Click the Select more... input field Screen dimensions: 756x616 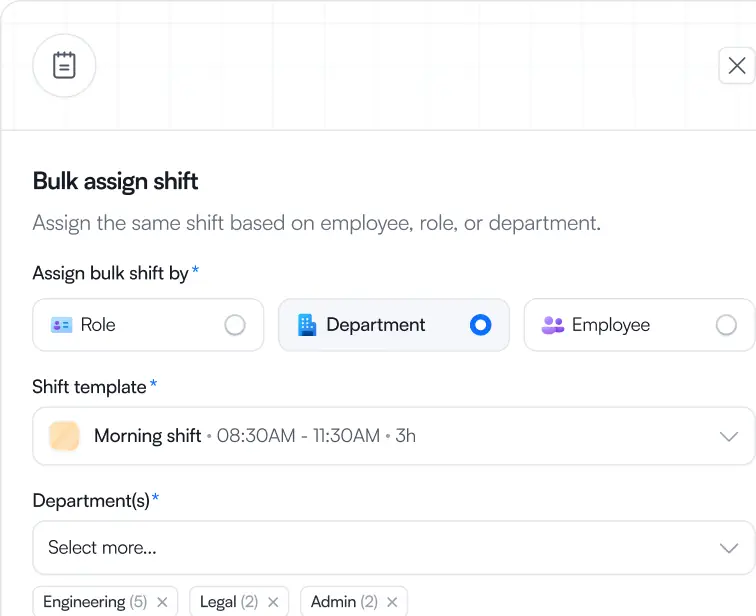(x=394, y=548)
